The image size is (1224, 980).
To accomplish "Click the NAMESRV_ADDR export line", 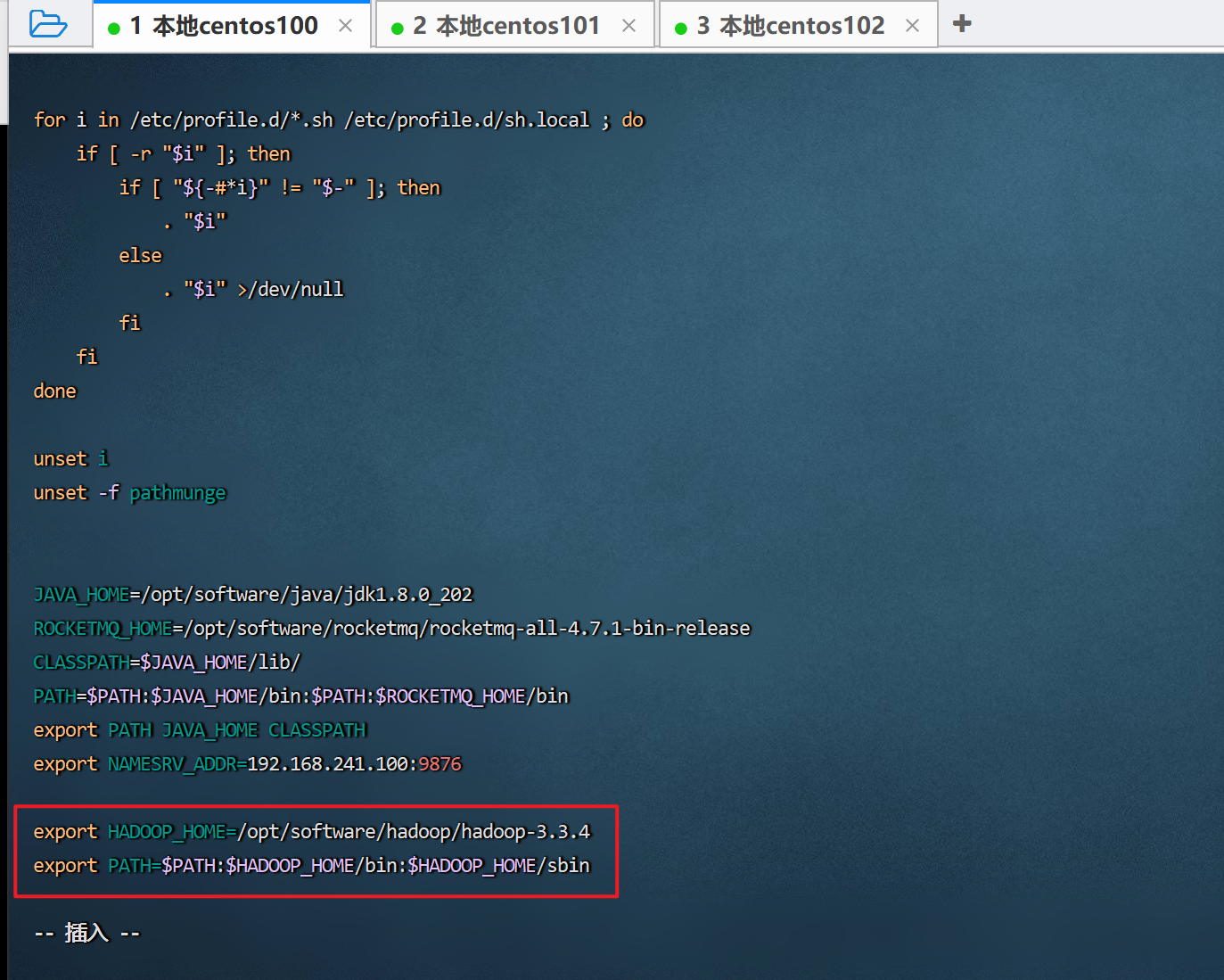I will 248,764.
